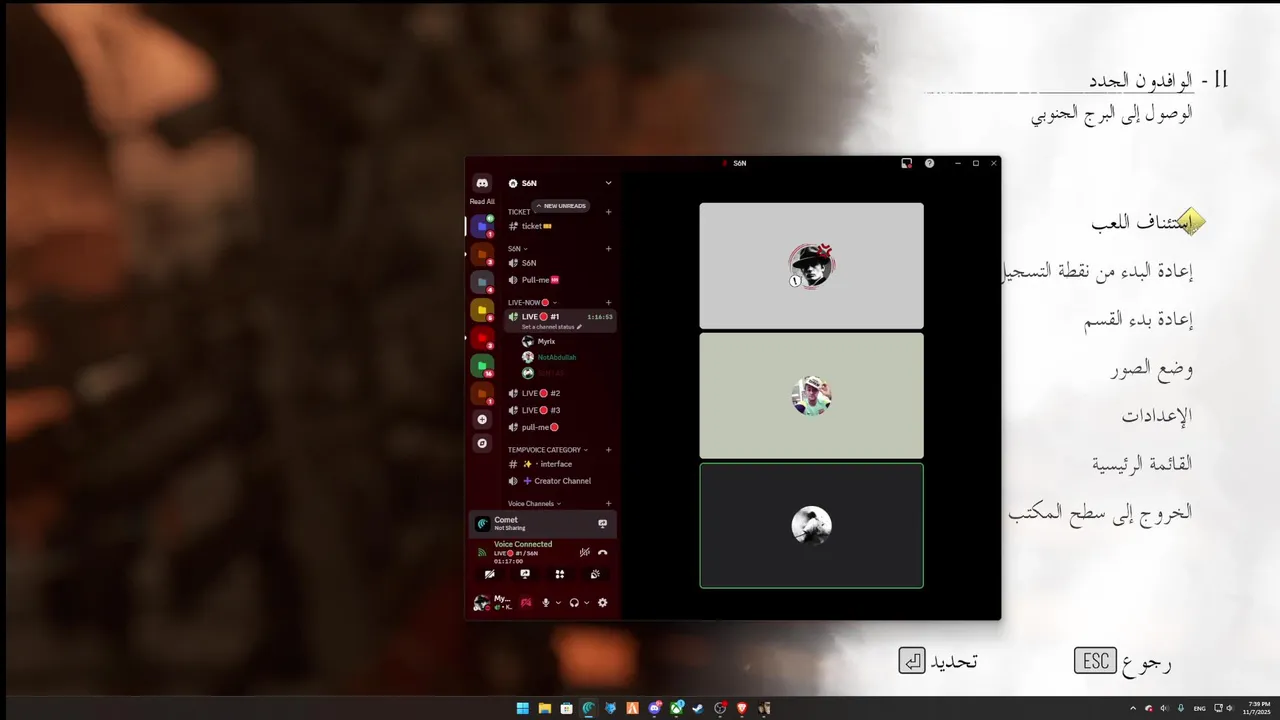
Task: Show hidden system tray icons chevron
Action: click(1133, 708)
